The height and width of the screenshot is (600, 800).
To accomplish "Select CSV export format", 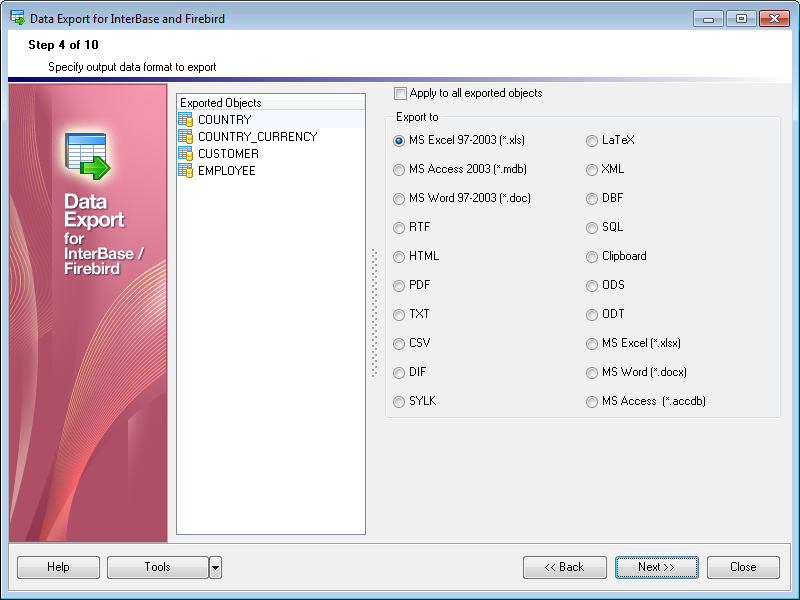I will pyautogui.click(x=399, y=343).
